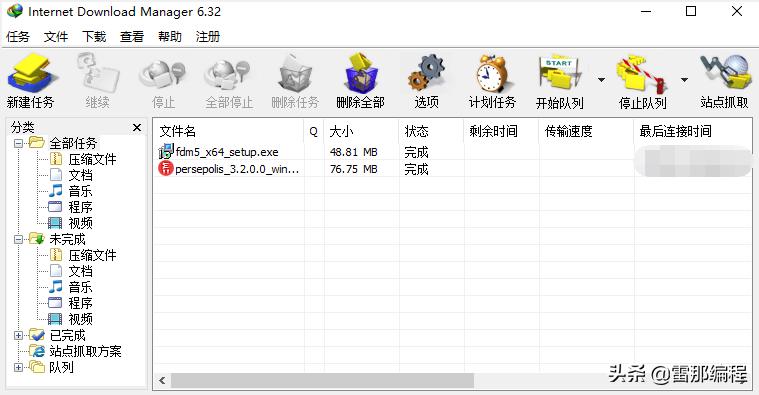The height and width of the screenshot is (395, 759).
Task: Sort by the Q column header
Action: click(314, 131)
